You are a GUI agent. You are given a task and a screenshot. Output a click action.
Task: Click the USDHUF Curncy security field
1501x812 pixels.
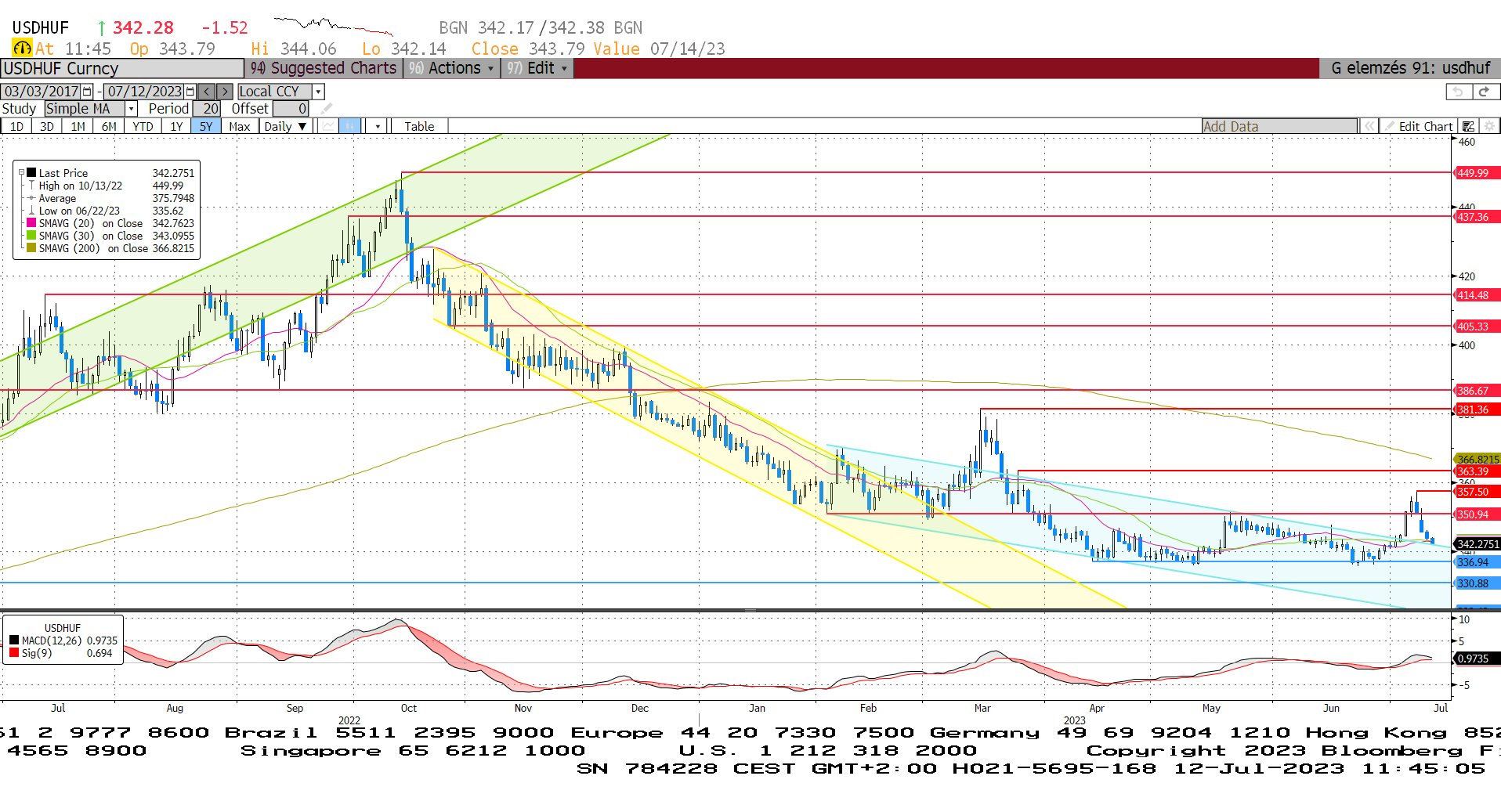[122, 68]
